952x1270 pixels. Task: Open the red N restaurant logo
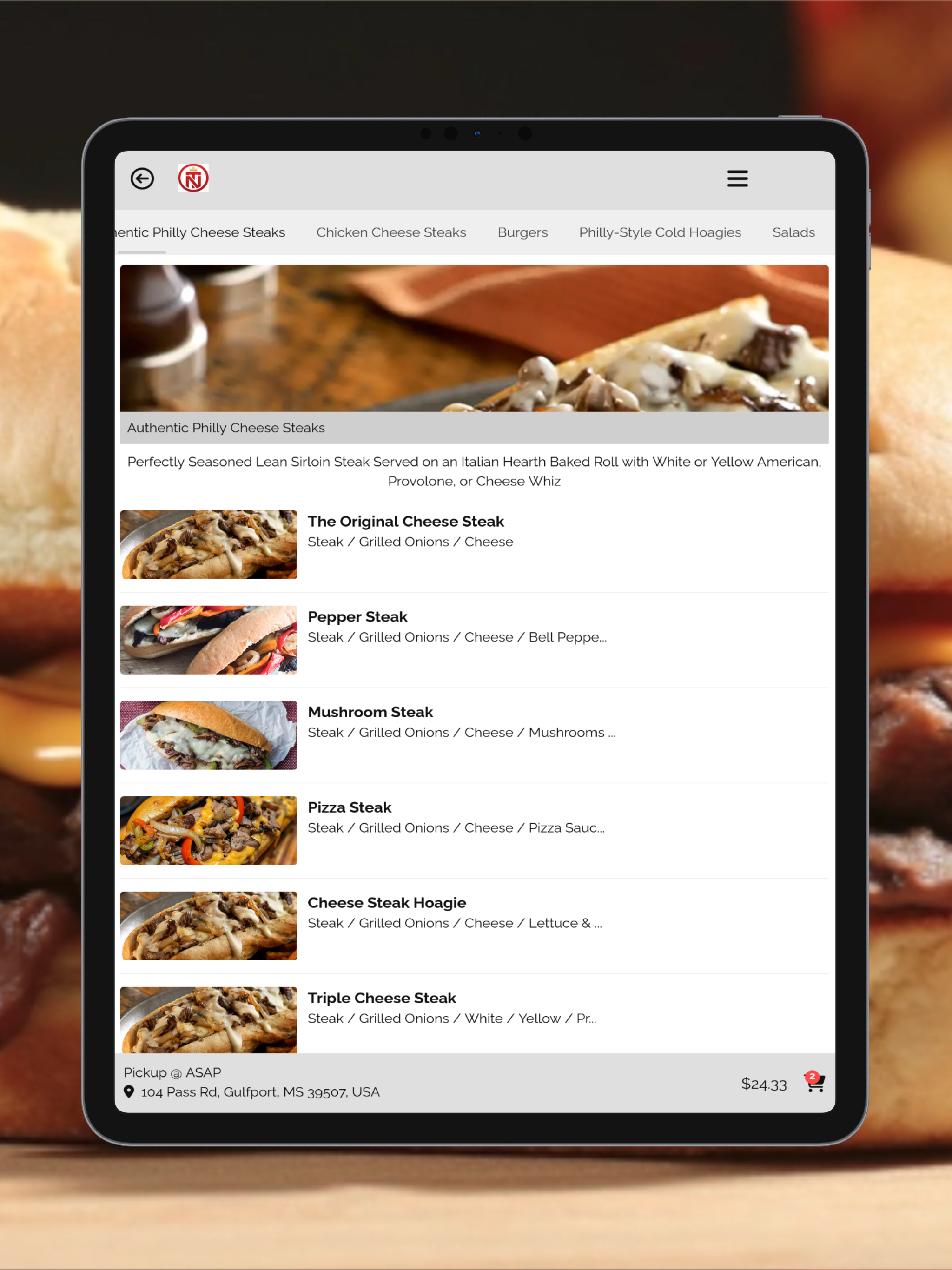coord(193,178)
